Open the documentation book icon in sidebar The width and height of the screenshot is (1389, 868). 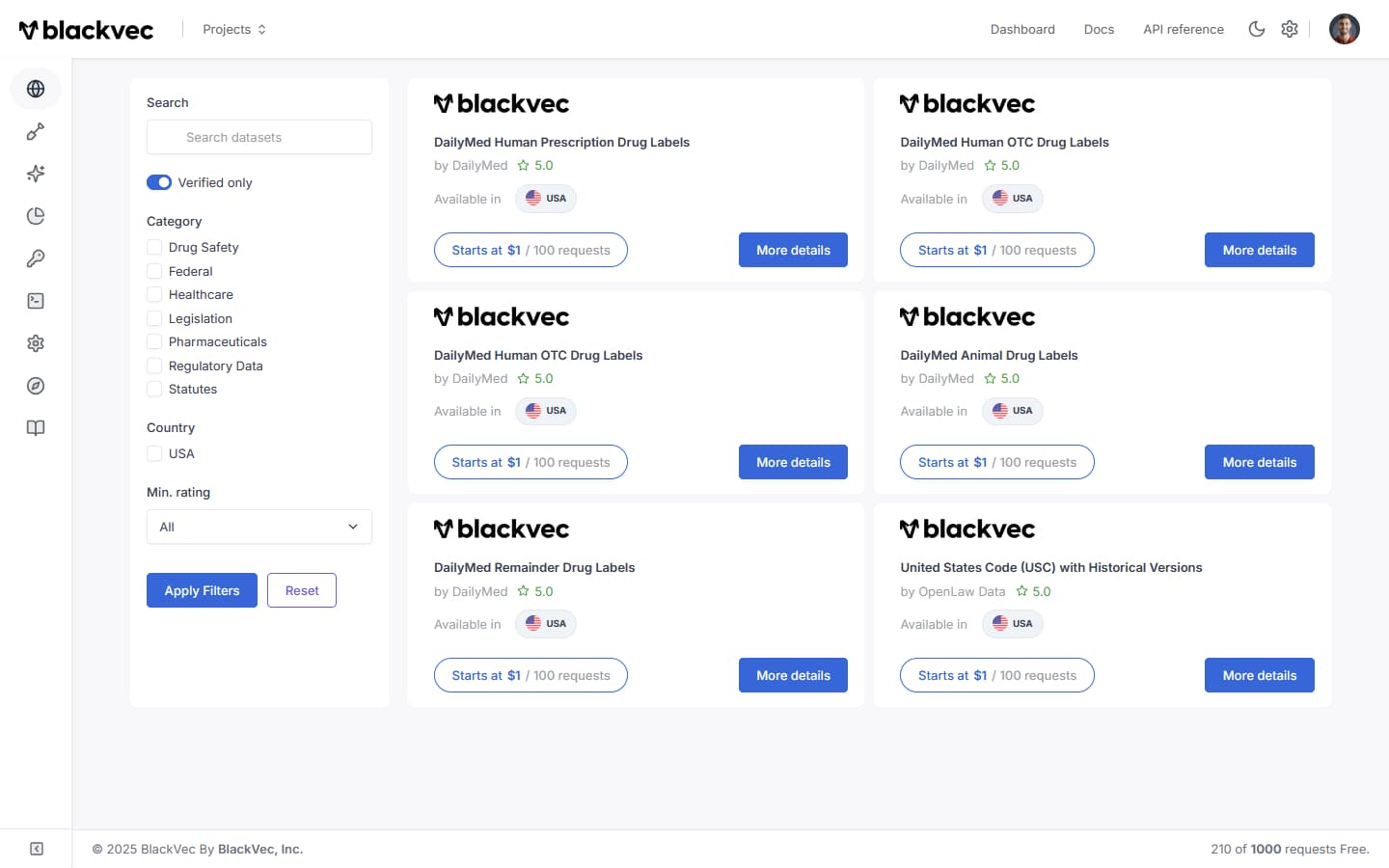coord(36,427)
